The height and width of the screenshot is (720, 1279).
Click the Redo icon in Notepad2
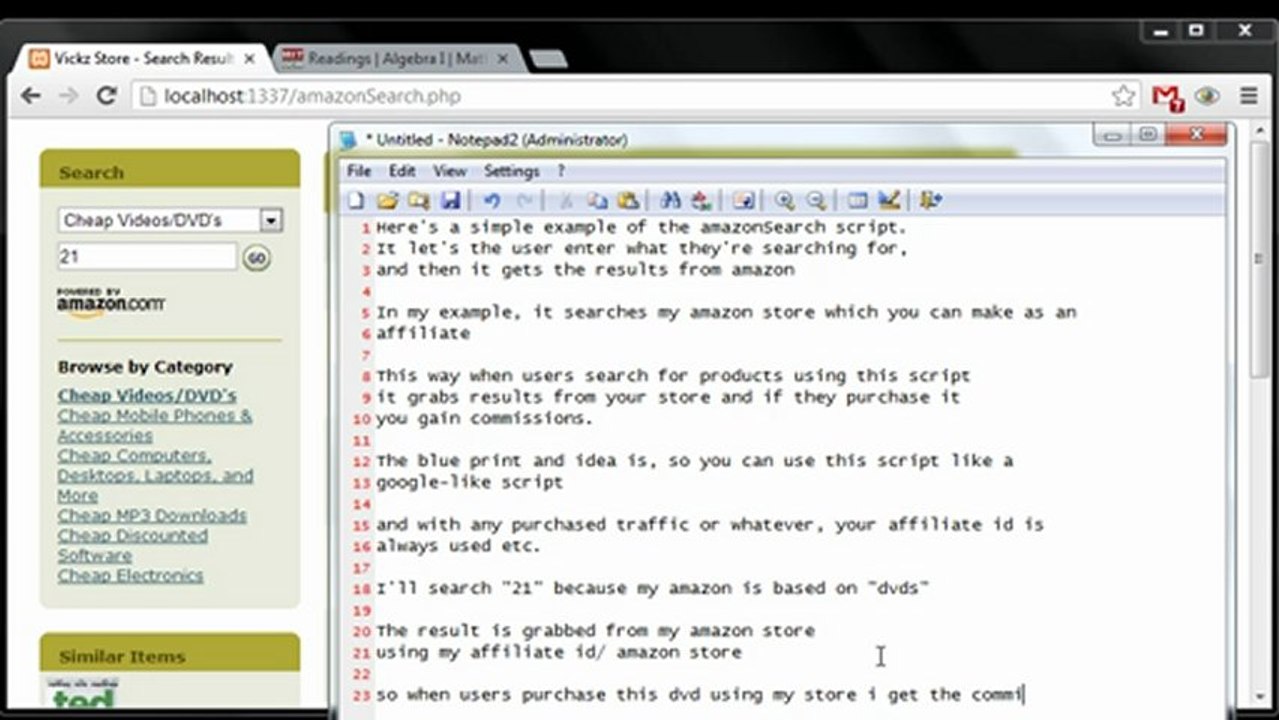pos(524,201)
